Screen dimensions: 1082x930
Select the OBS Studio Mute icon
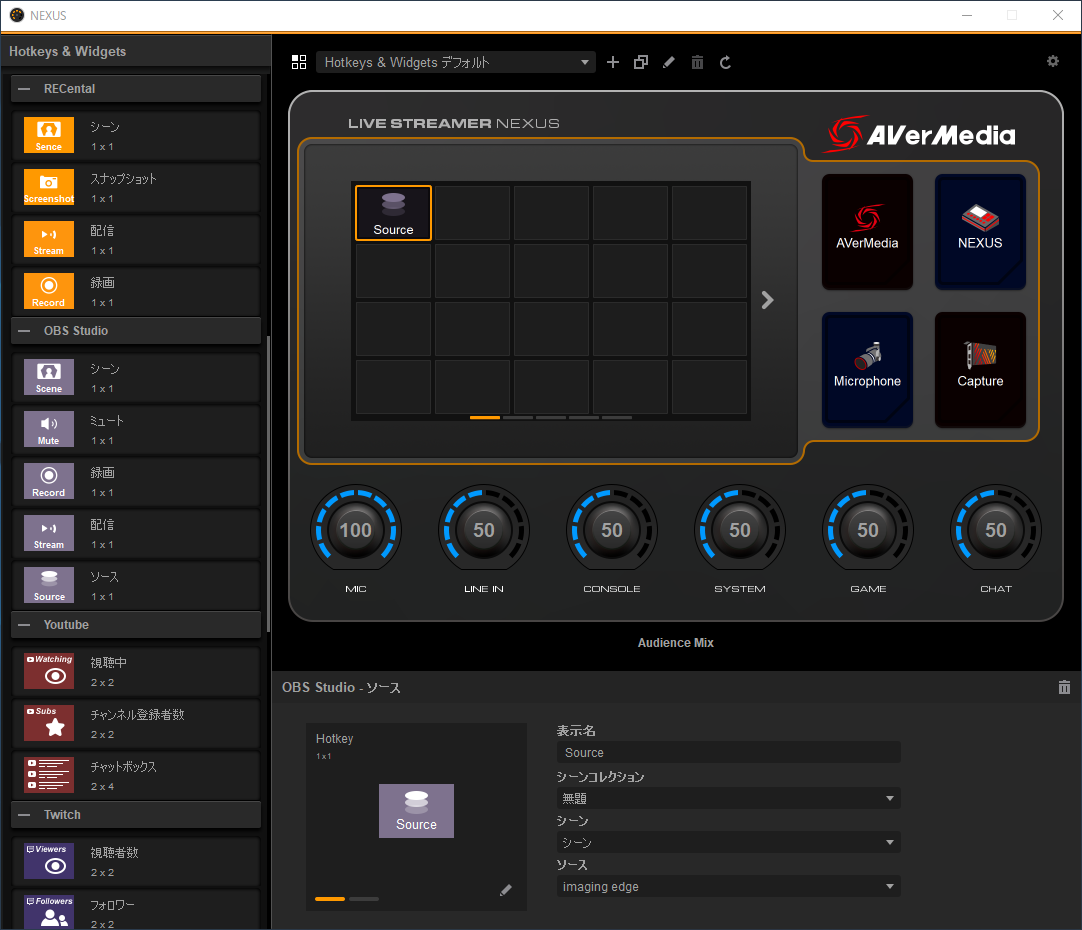click(x=48, y=429)
